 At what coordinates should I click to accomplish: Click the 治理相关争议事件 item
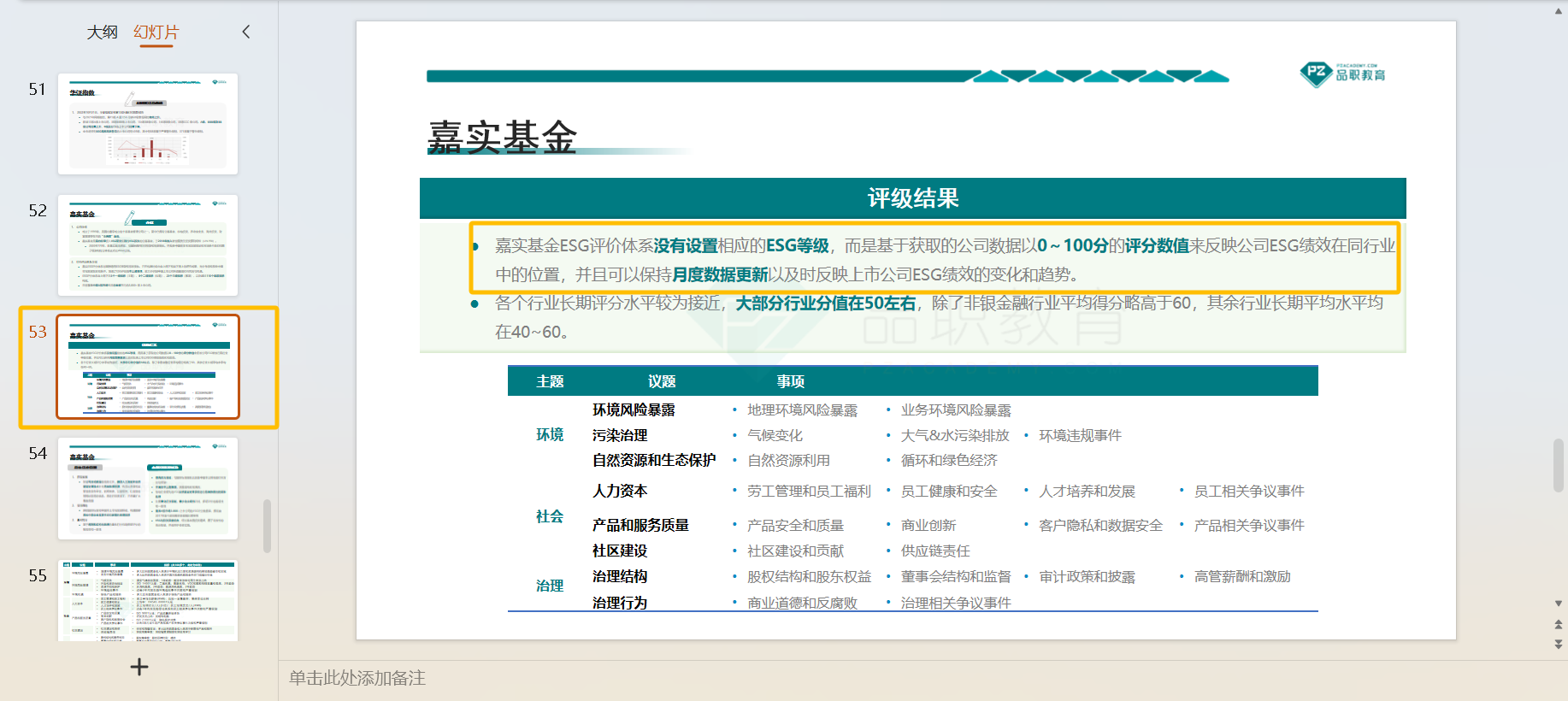coord(956,604)
